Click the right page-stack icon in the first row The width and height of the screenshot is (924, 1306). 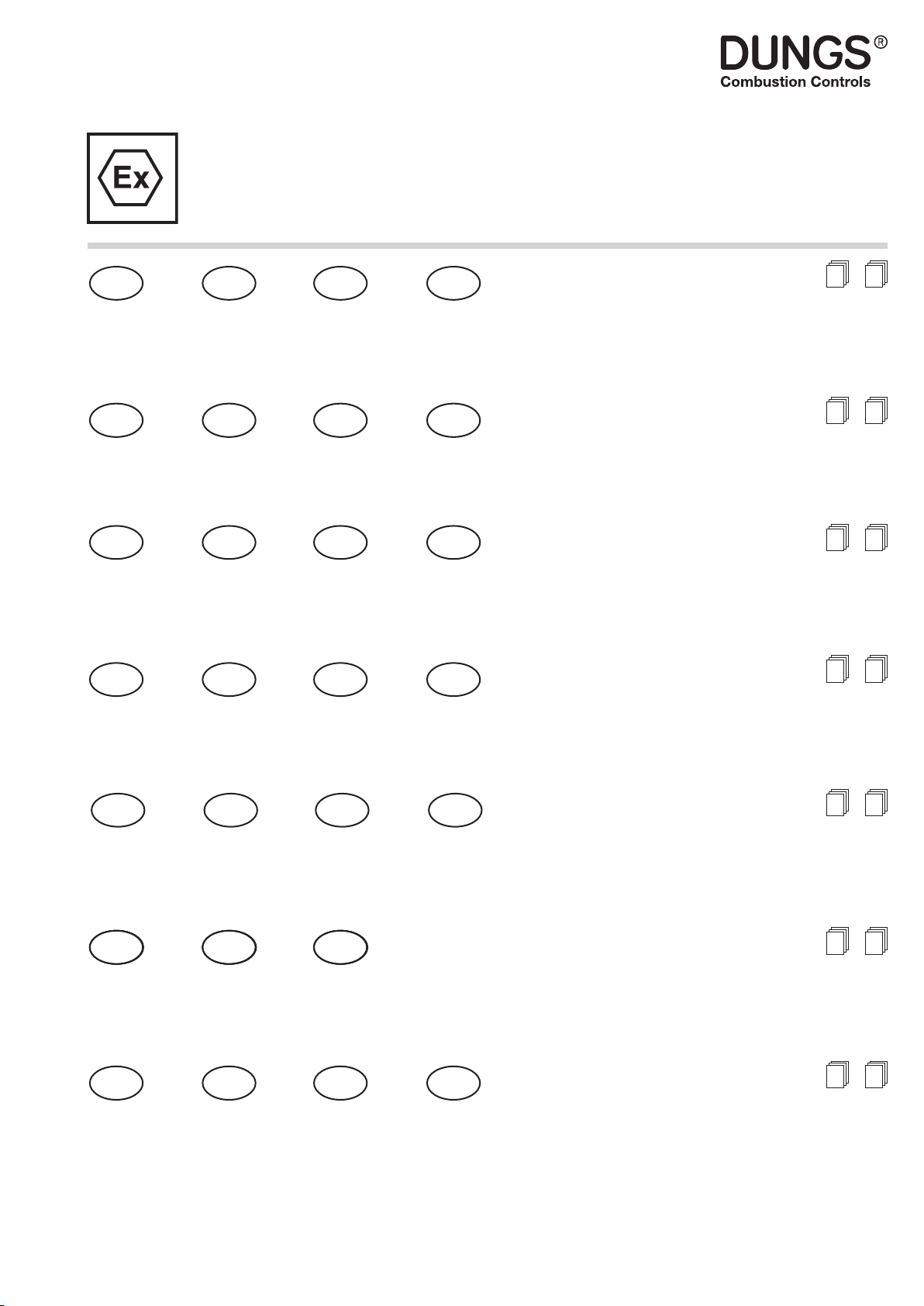click(875, 275)
